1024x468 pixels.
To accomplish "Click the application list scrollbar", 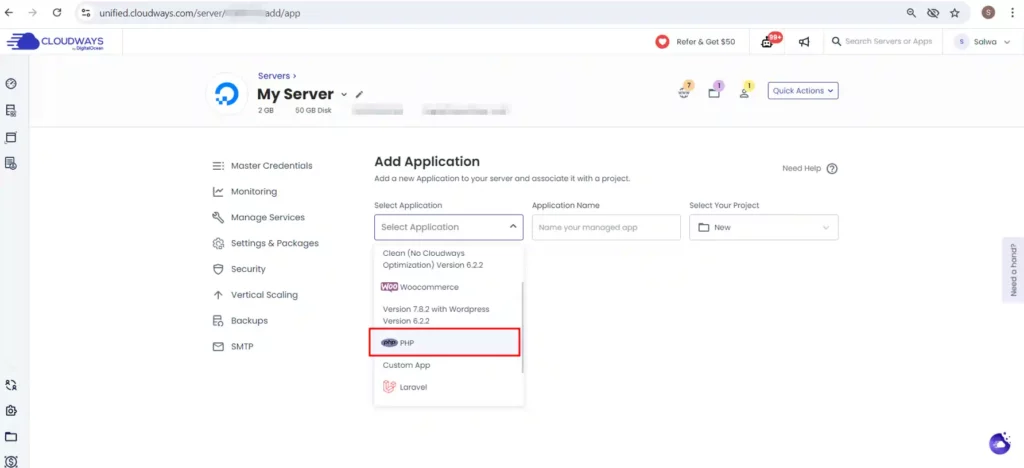I will (x=522, y=327).
